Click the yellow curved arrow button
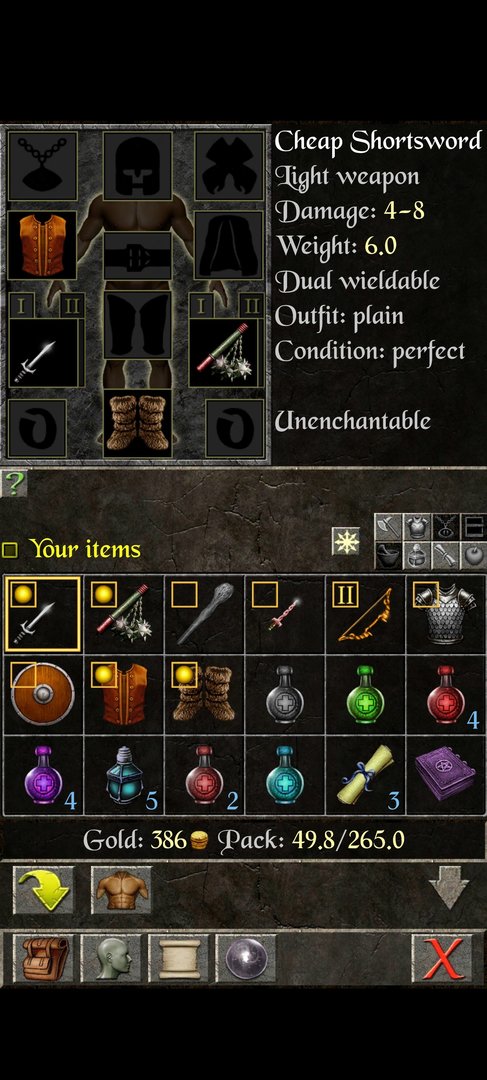This screenshot has height=1080, width=487. 43,890
